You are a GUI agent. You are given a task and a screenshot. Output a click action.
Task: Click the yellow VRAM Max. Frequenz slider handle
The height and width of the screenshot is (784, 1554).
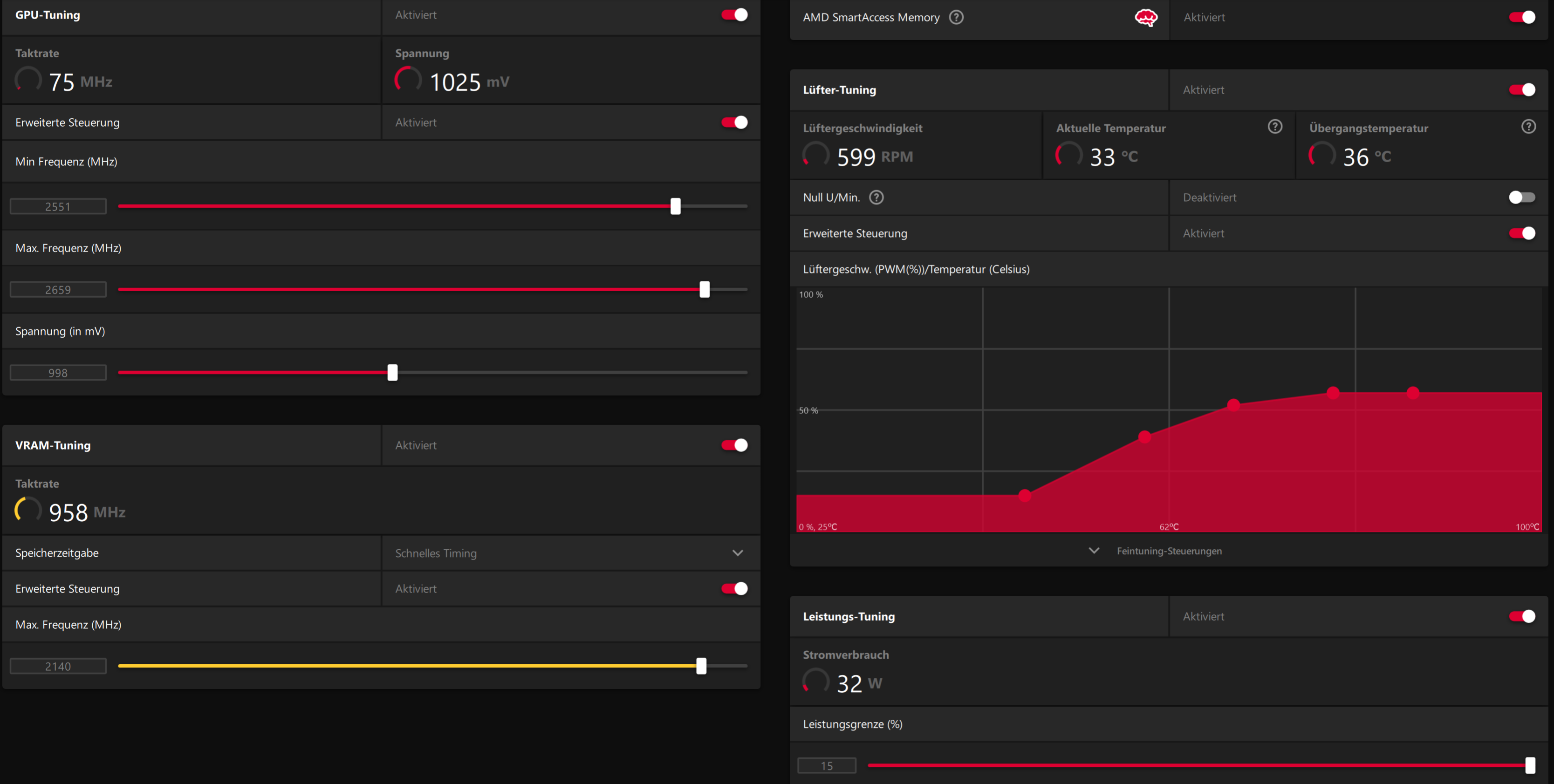[x=701, y=666]
